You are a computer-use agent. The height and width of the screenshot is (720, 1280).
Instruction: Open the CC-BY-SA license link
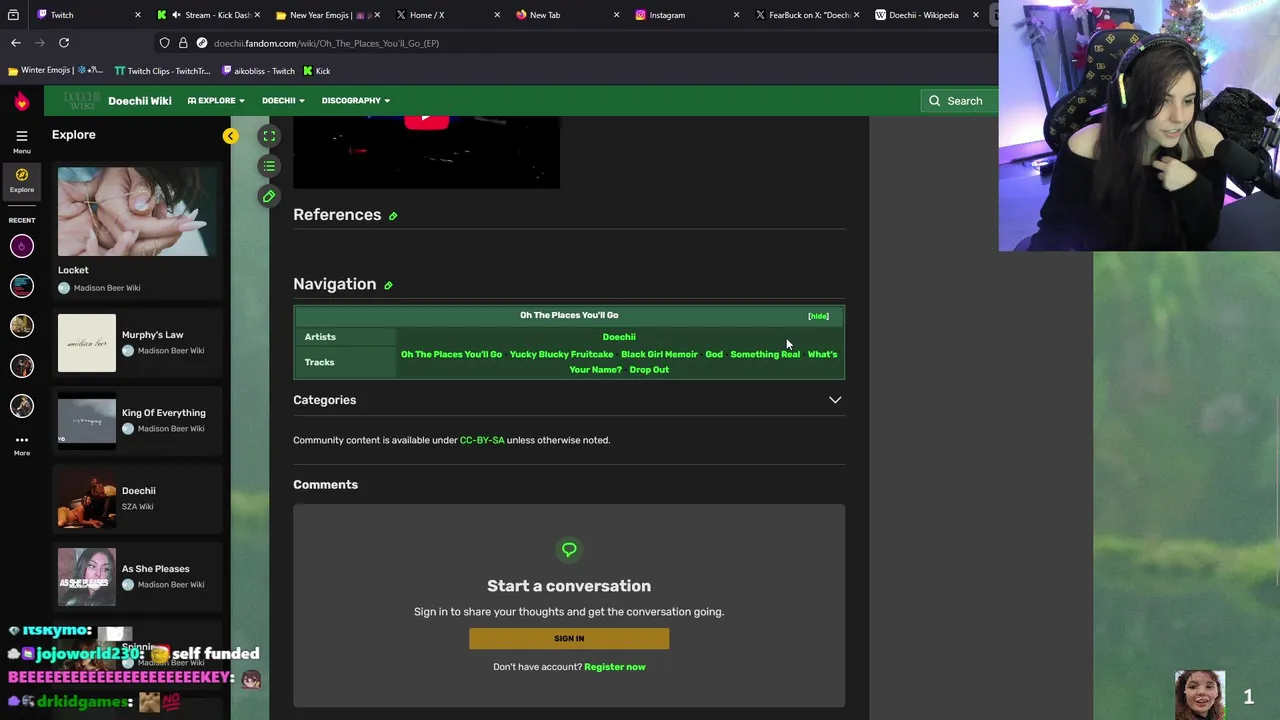482,440
